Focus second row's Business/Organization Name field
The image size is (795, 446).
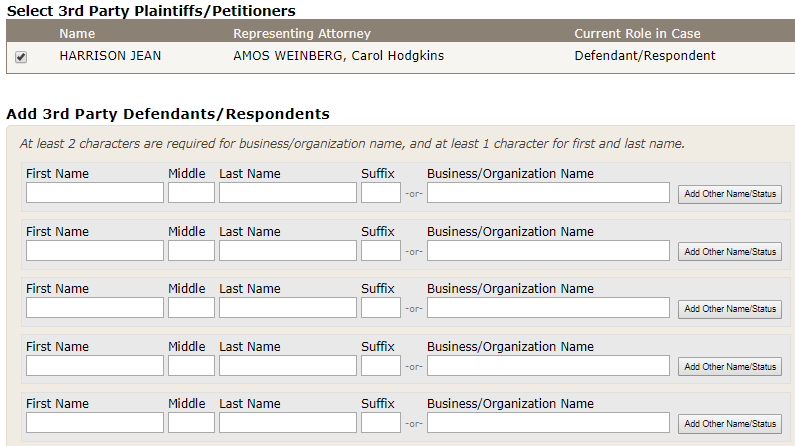pyautogui.click(x=548, y=251)
